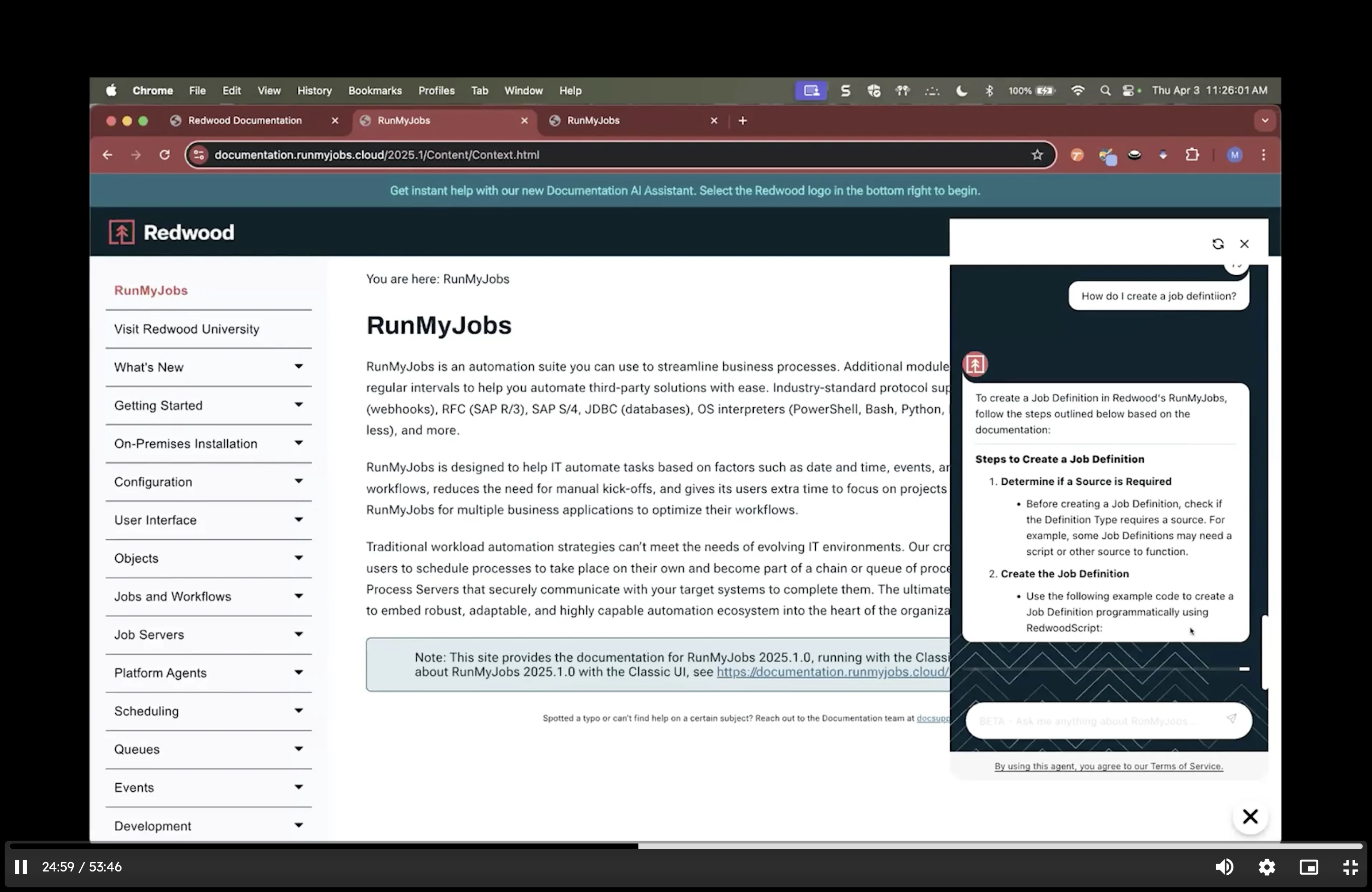
Task: Click the assistant chat scrollbar
Action: (1264, 652)
